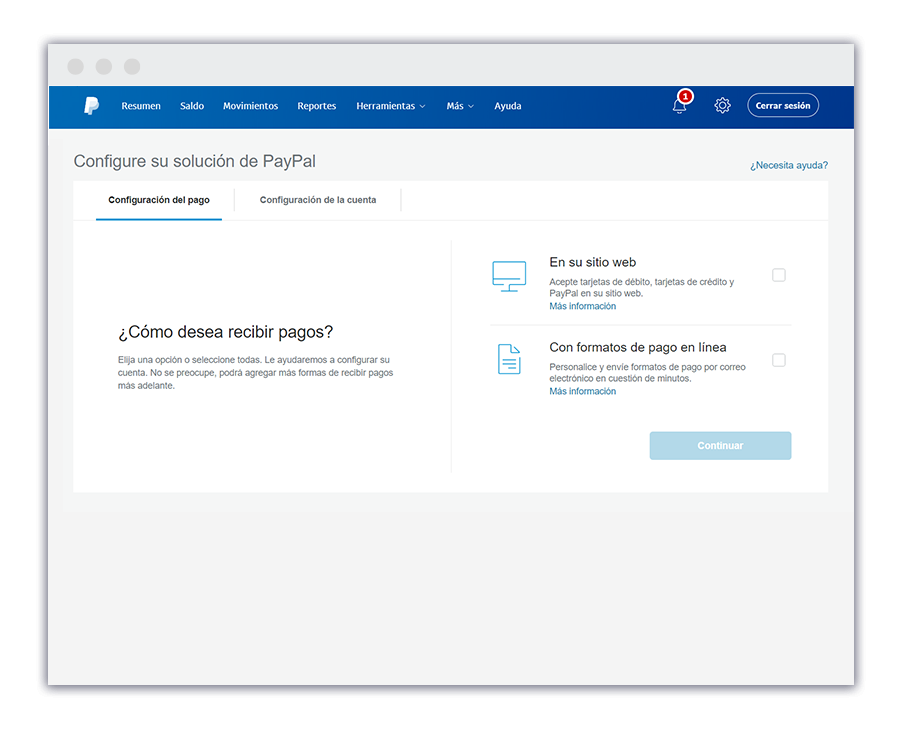
Task: Click the Continuar button
Action: 720,446
